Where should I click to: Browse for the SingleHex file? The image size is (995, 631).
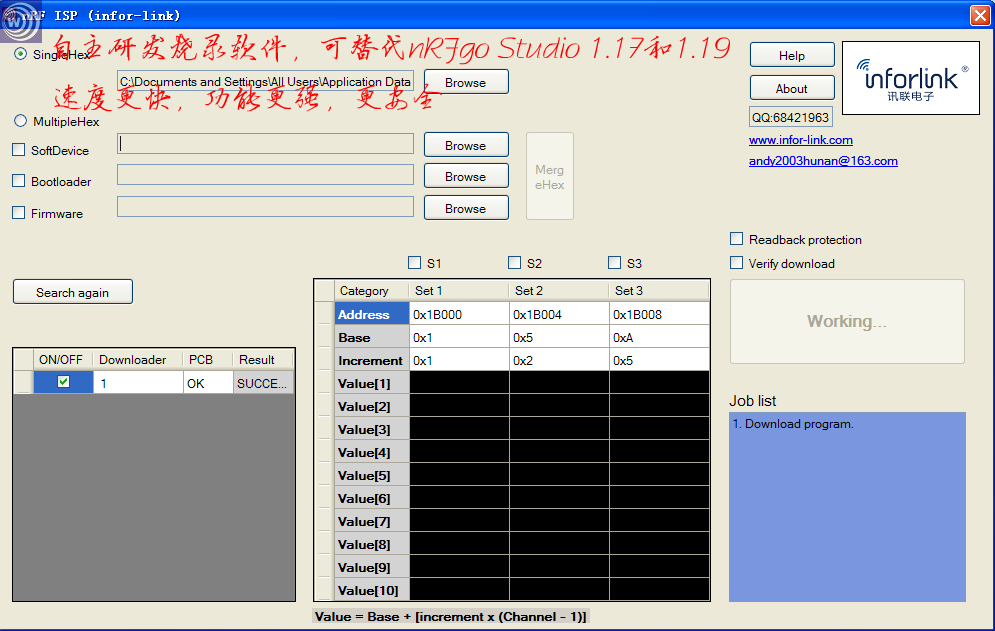coord(466,82)
